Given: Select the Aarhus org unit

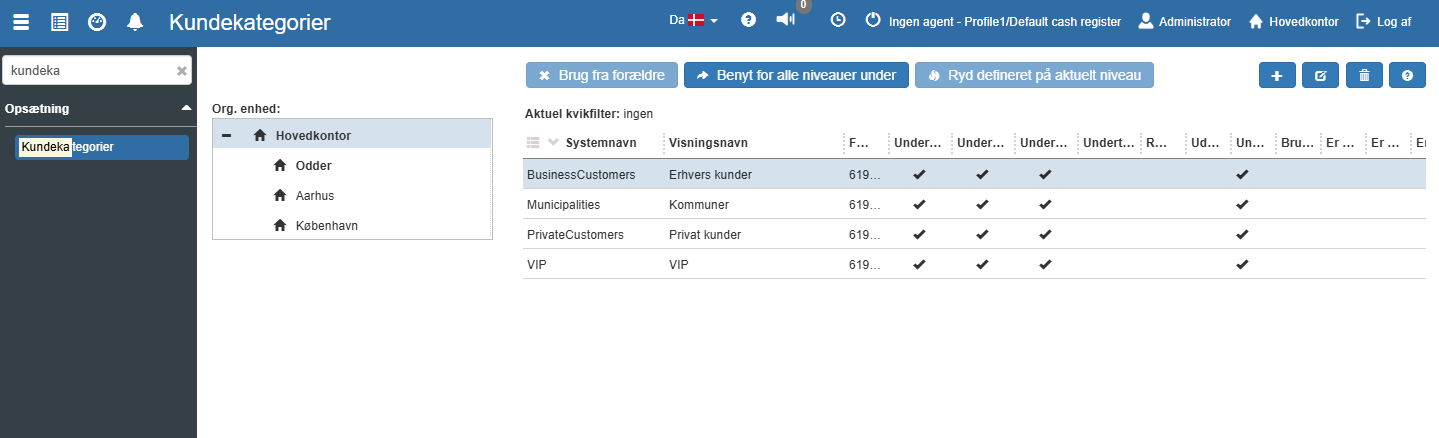Looking at the screenshot, I should click(x=314, y=195).
